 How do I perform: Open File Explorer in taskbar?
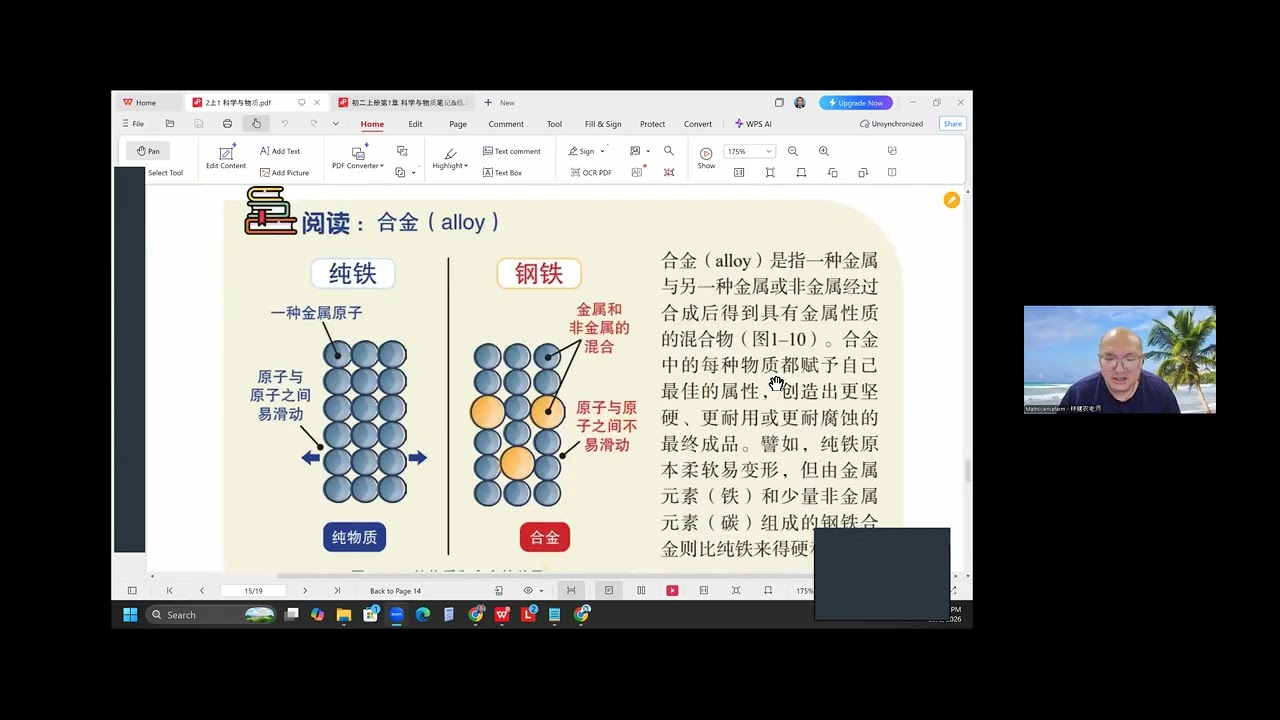click(344, 615)
